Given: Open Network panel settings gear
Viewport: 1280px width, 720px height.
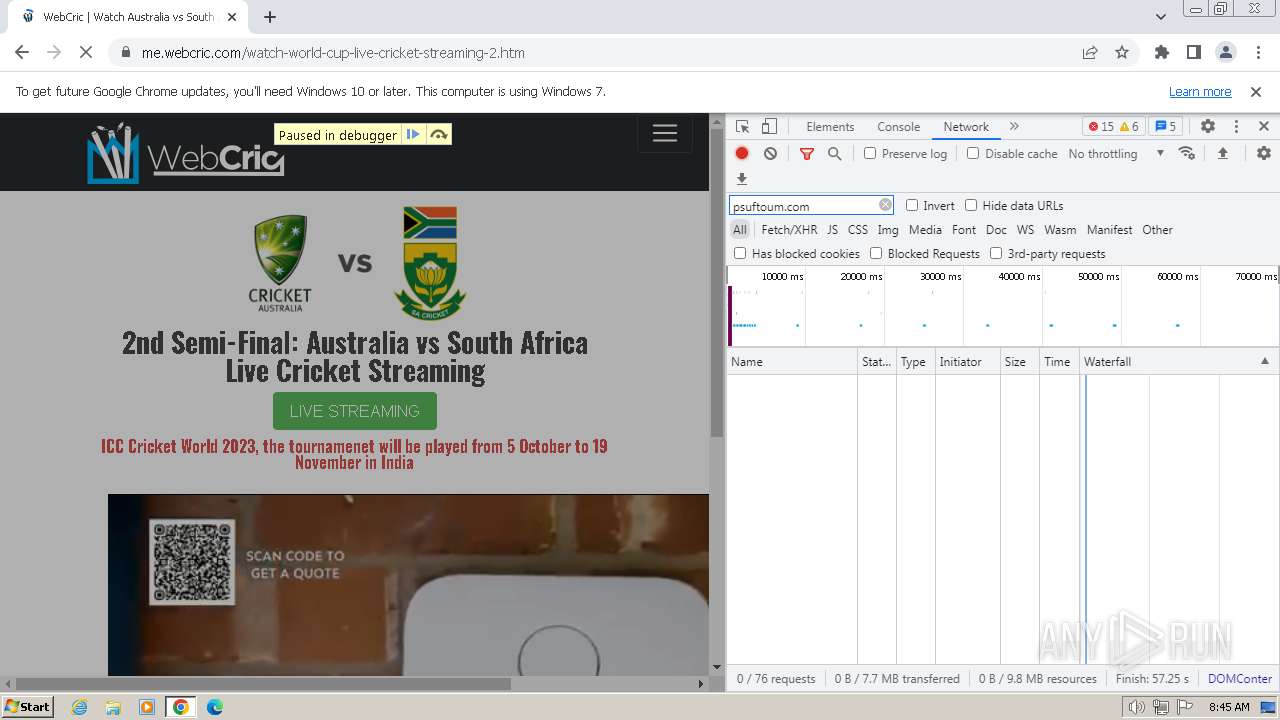Looking at the screenshot, I should (x=1264, y=153).
